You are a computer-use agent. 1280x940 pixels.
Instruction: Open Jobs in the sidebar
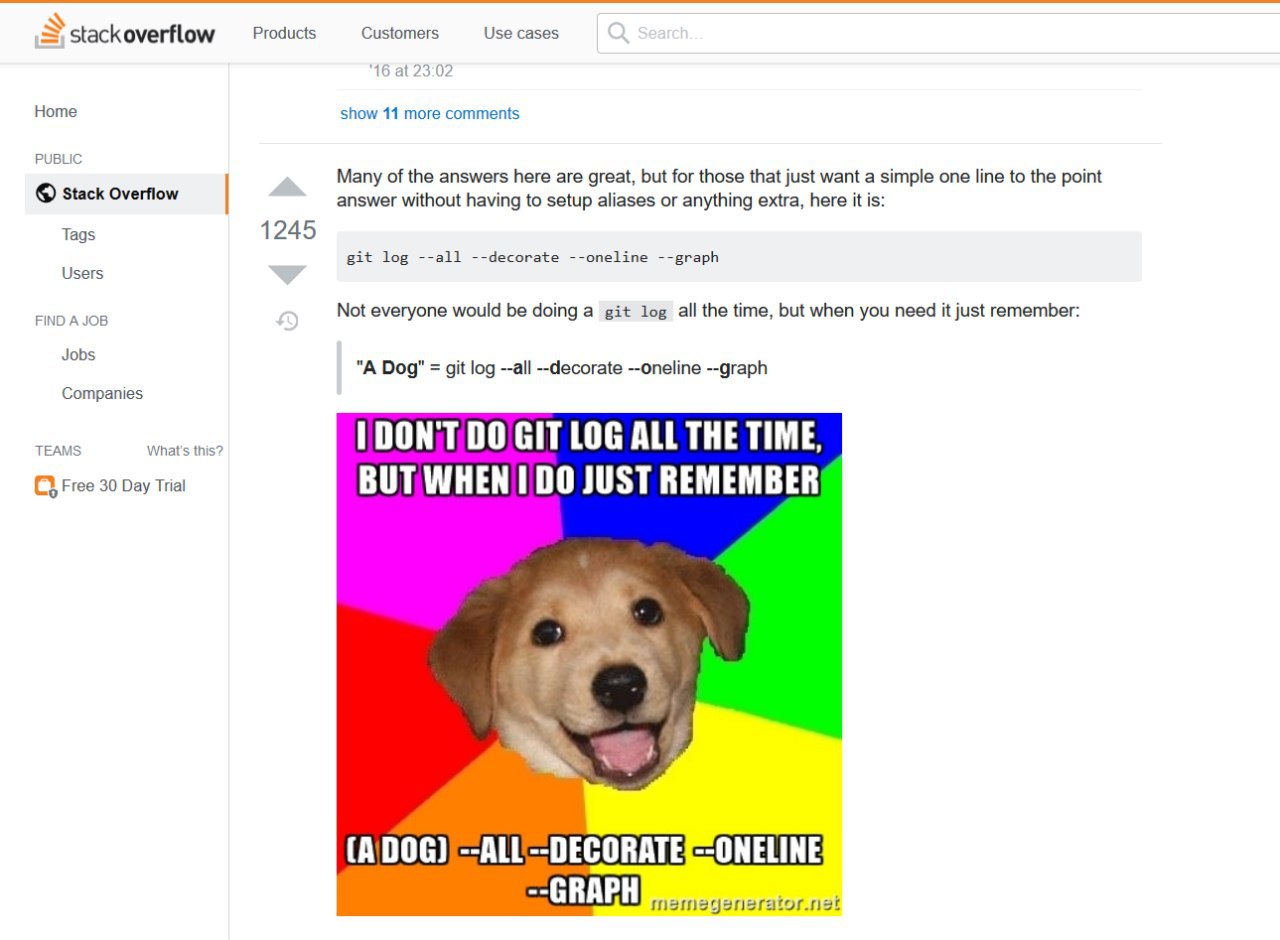(x=78, y=355)
